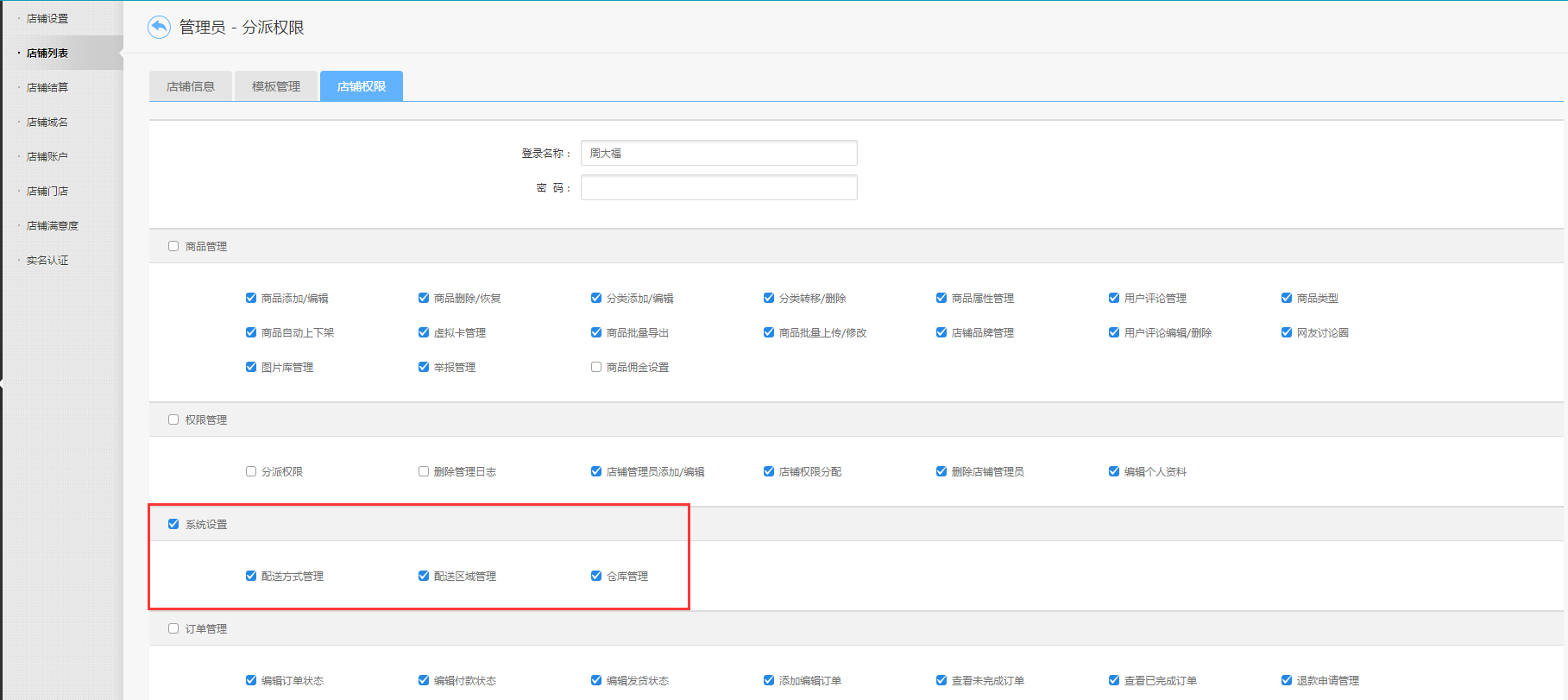Navigate to 实名认证 in sidebar
Viewport: 1568px width, 700px height.
click(47, 260)
